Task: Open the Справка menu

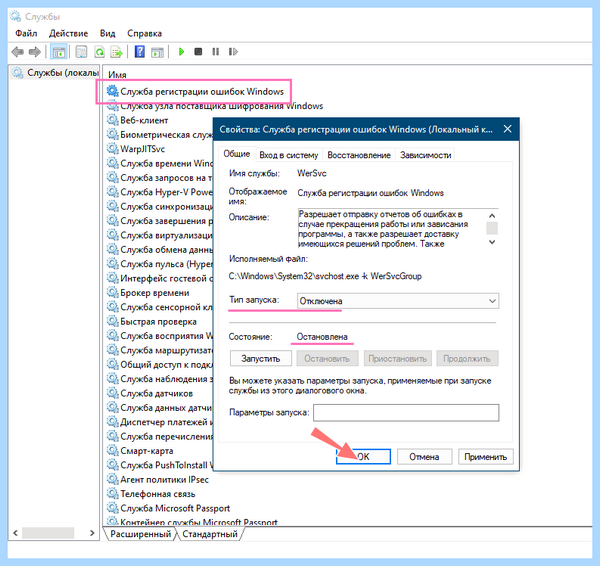Action: tap(145, 33)
